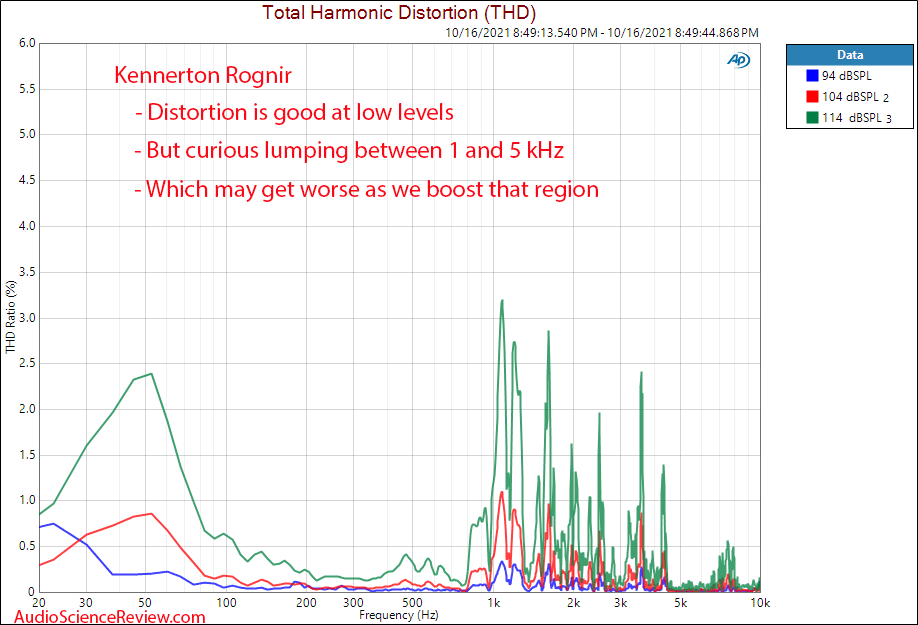Click the "5k" frequency axis label
Image resolution: width=918 pixels, height=625 pixels.
click(680, 603)
